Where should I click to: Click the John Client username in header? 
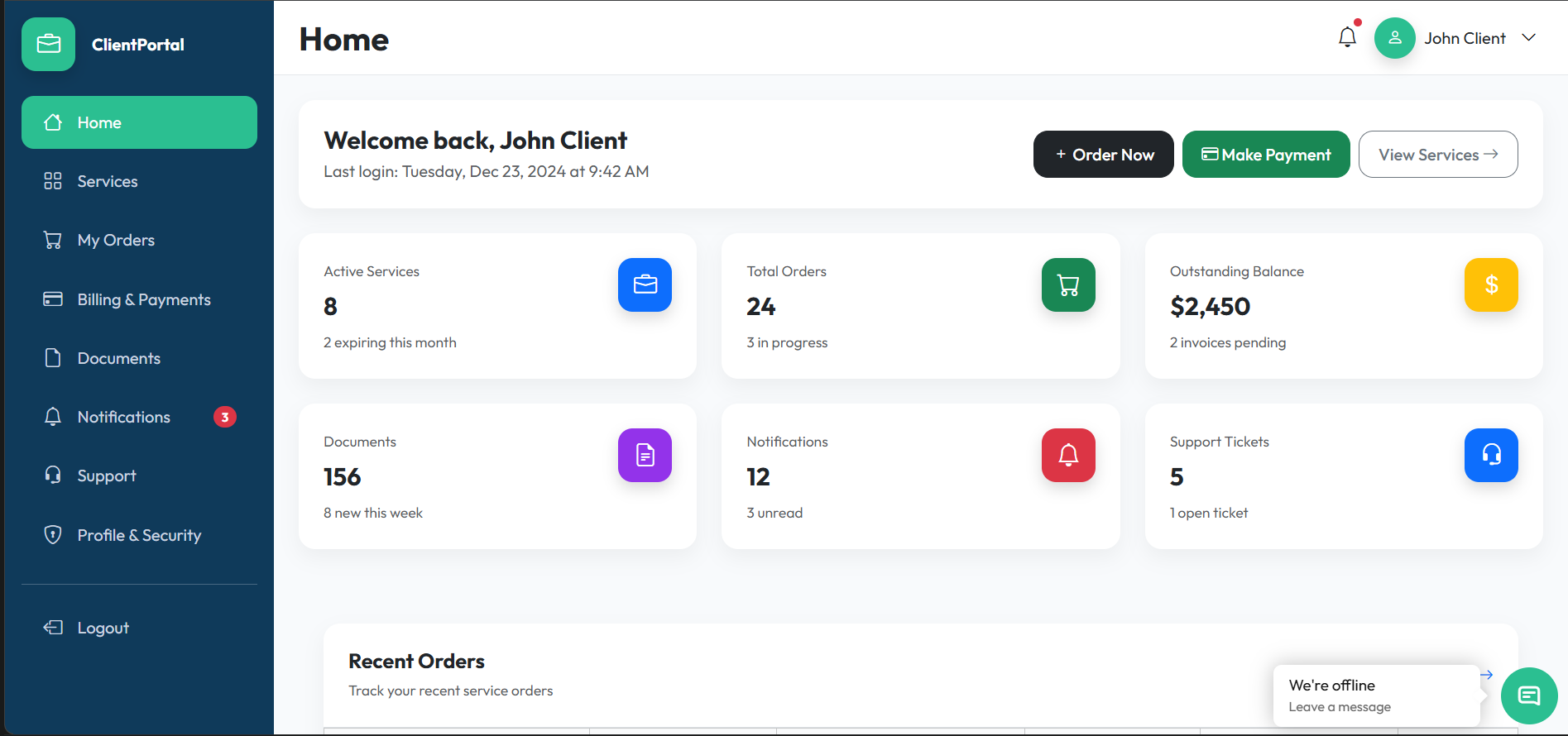pos(1465,38)
